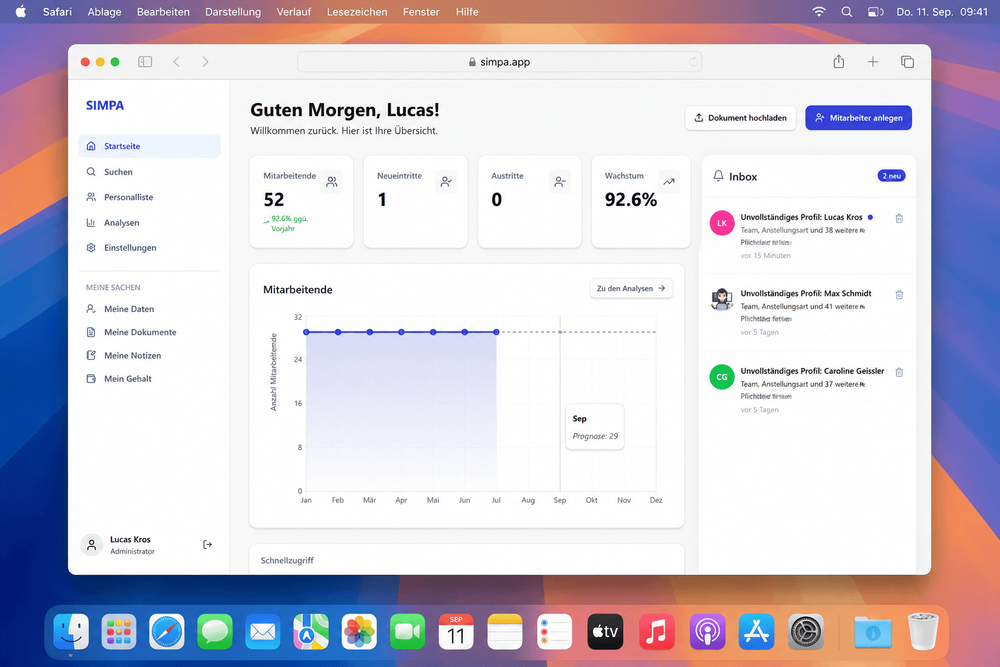Click the '2 neu' badge in Inbox
Image resolution: width=1000 pixels, height=667 pixels.
(892, 176)
